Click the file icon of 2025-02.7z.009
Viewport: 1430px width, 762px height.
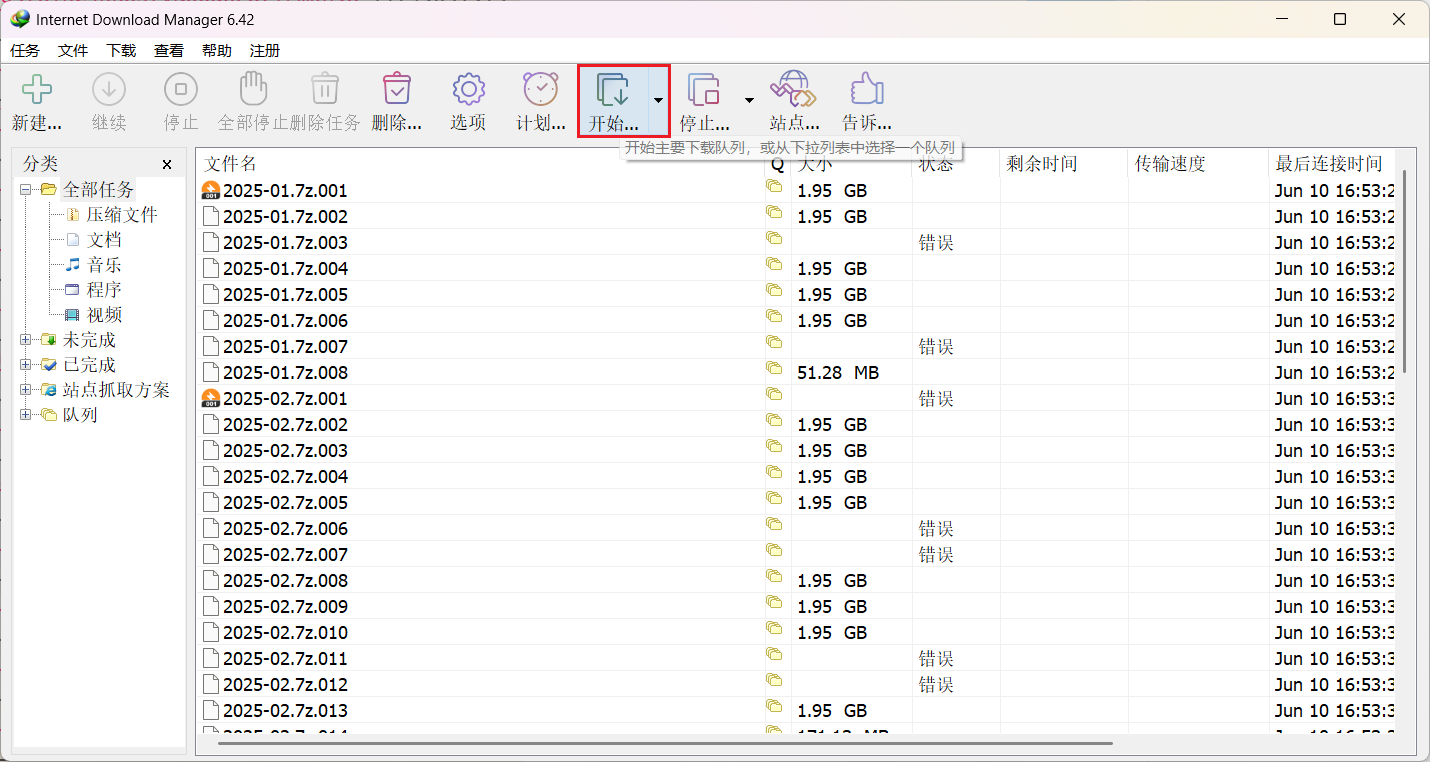click(x=210, y=607)
